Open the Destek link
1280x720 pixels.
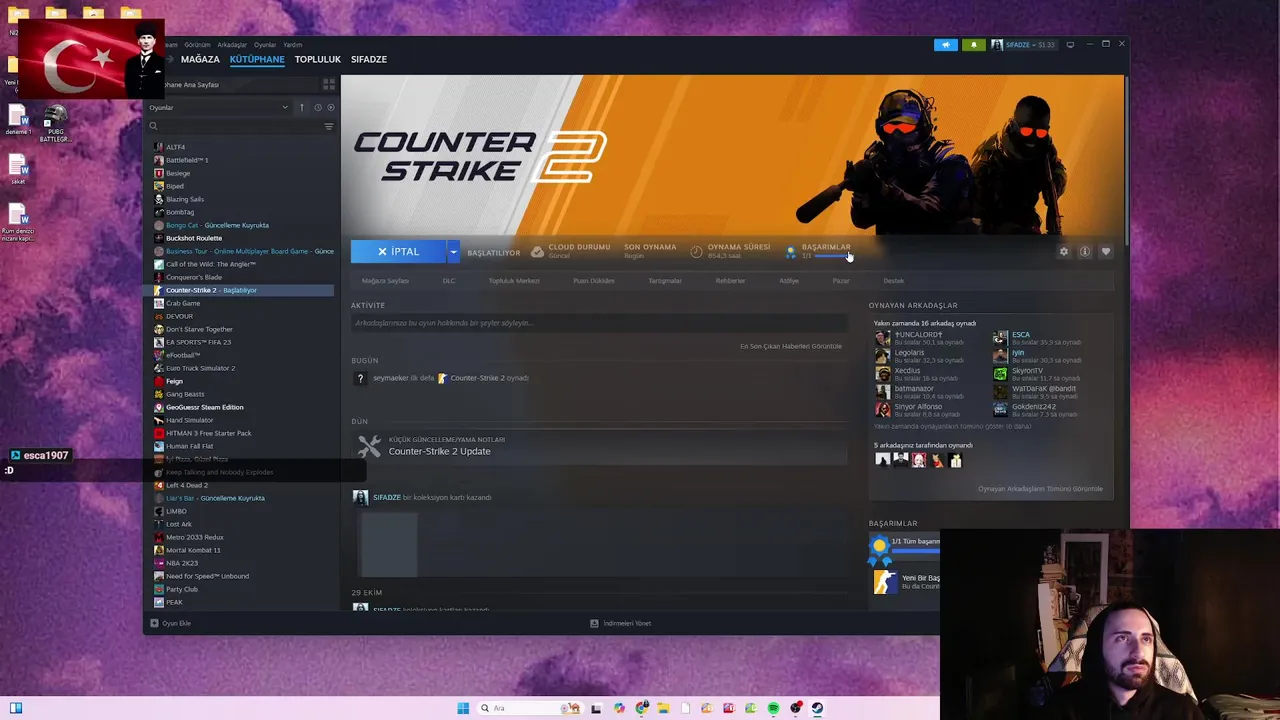(894, 281)
